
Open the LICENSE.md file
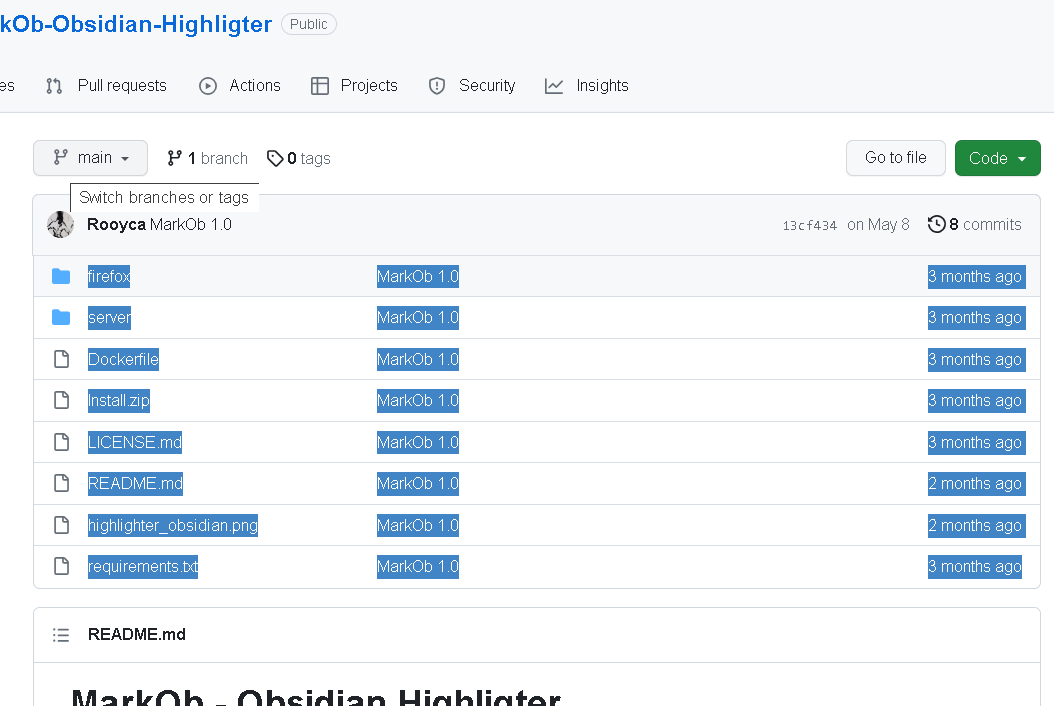point(135,442)
